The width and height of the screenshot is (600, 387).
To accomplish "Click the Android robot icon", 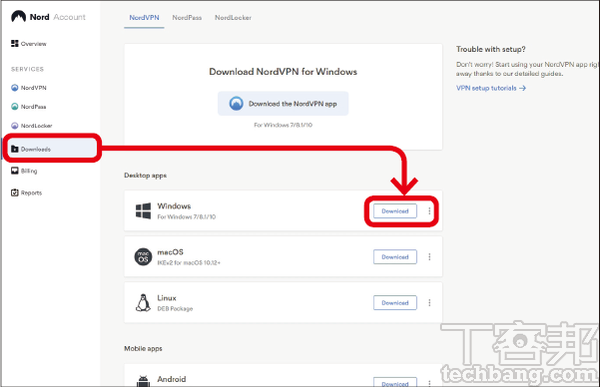I will pos(143,381).
